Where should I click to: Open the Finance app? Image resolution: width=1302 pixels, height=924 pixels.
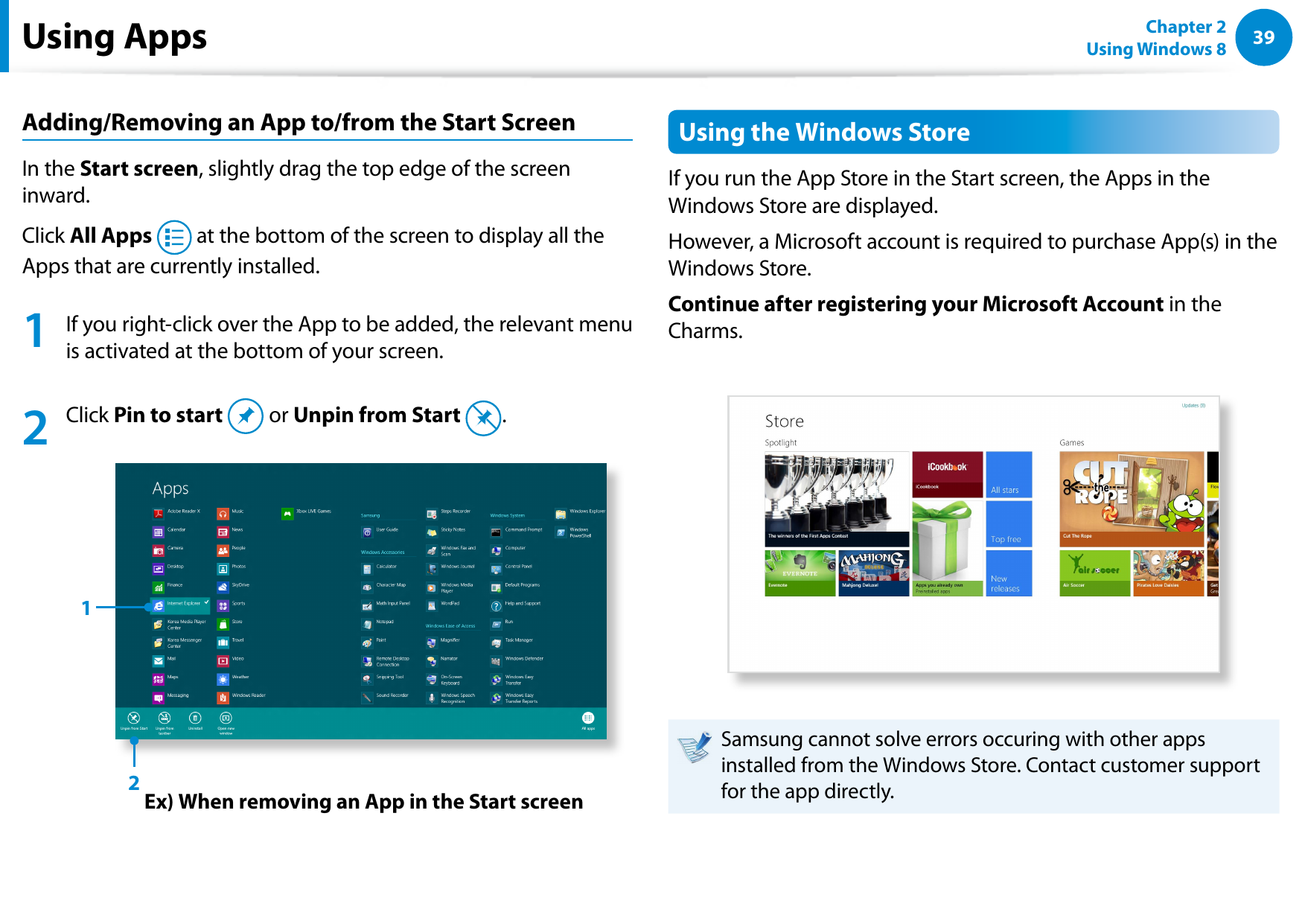(168, 586)
